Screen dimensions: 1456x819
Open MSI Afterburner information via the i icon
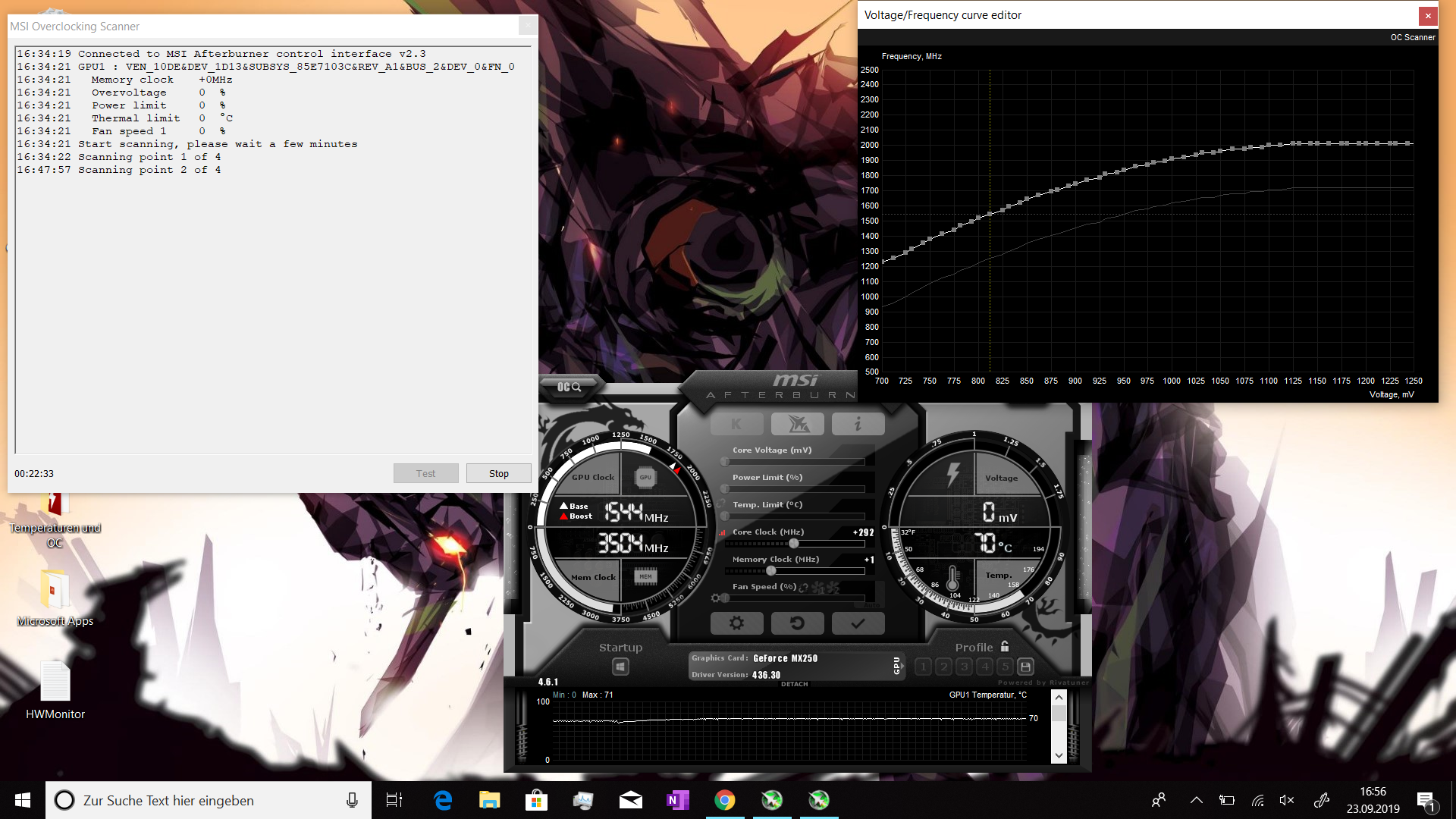pos(858,425)
